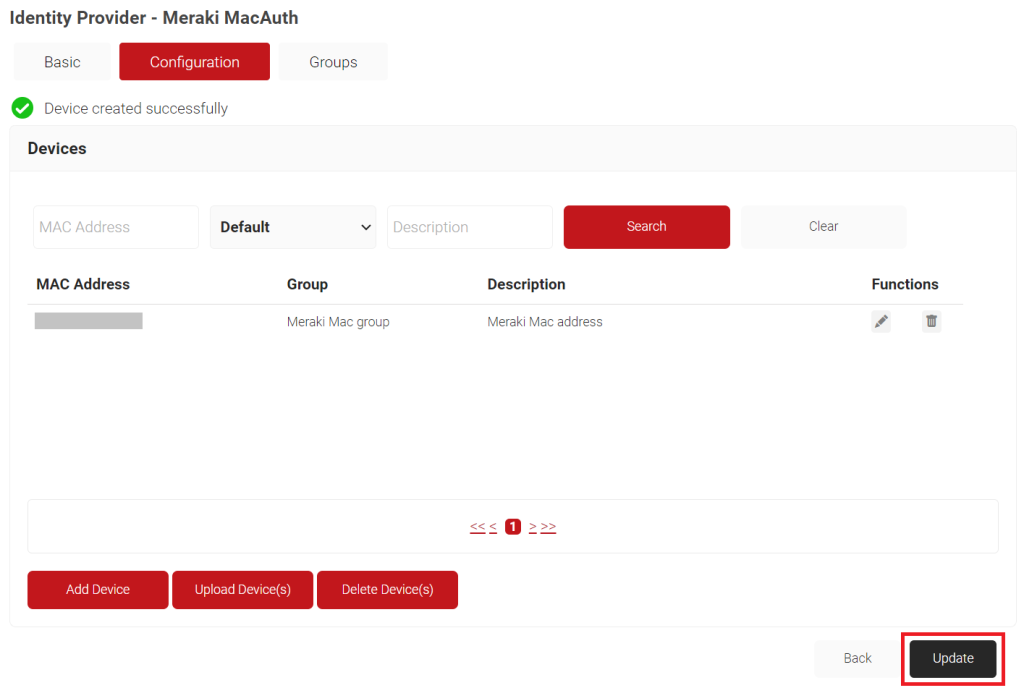Open the Default group dropdown
1024x688 pixels.
(292, 227)
